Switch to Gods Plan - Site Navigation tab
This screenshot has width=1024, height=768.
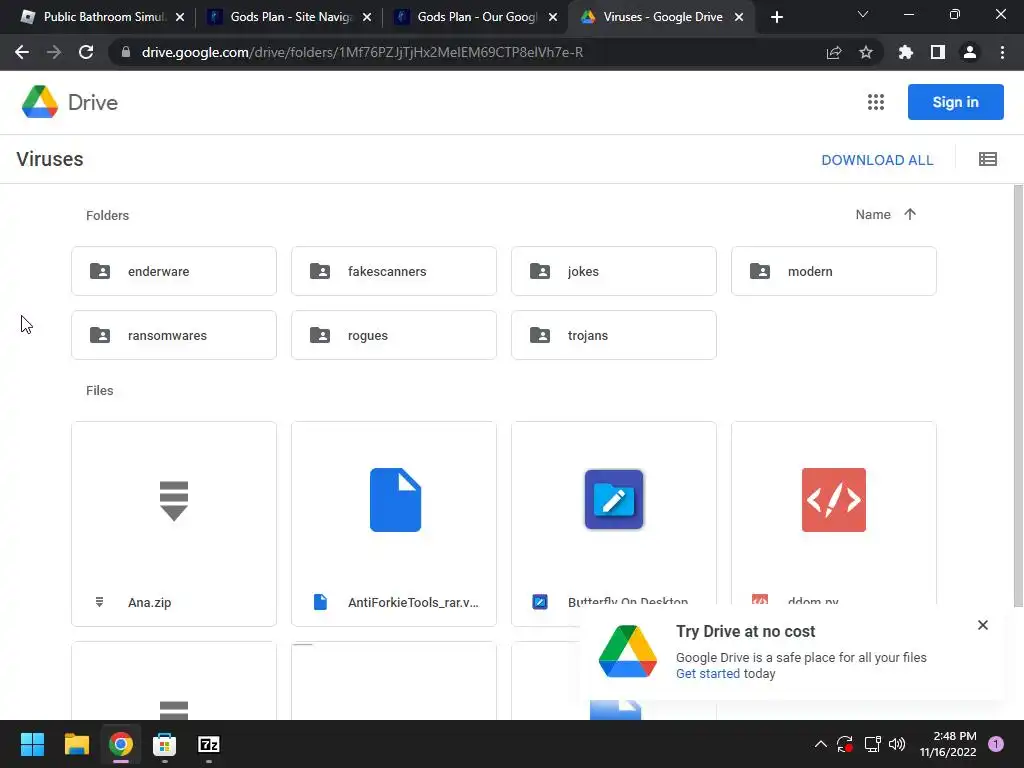point(290,17)
